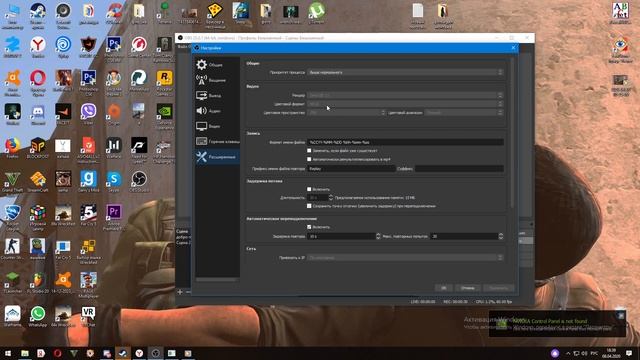Screen dimensions: 640x360
Task: Open the Origin desktop icon
Action: [113, 114]
